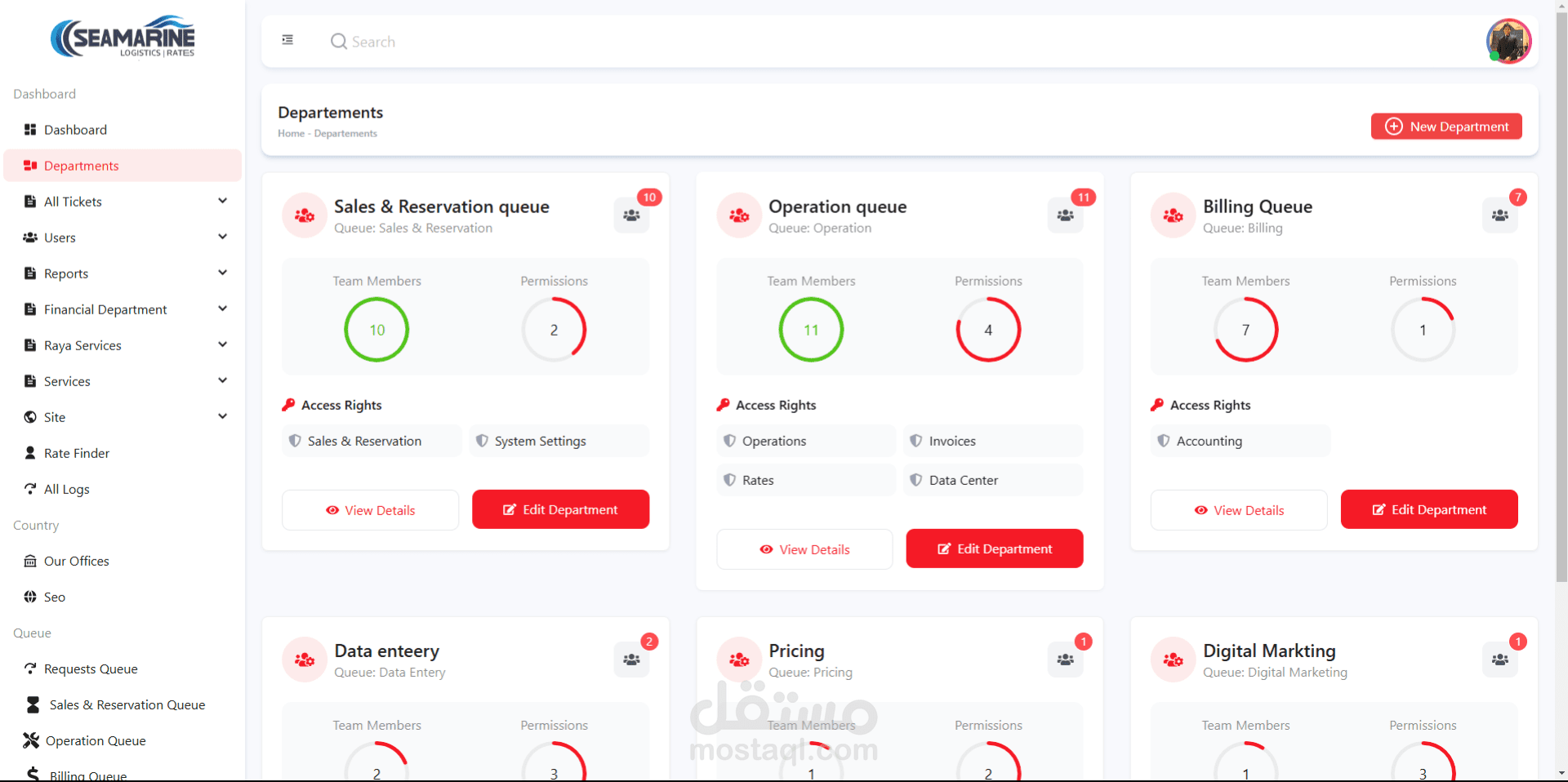The height and width of the screenshot is (782, 1568).
Task: Click the Digital Markting department icon
Action: tap(1174, 660)
